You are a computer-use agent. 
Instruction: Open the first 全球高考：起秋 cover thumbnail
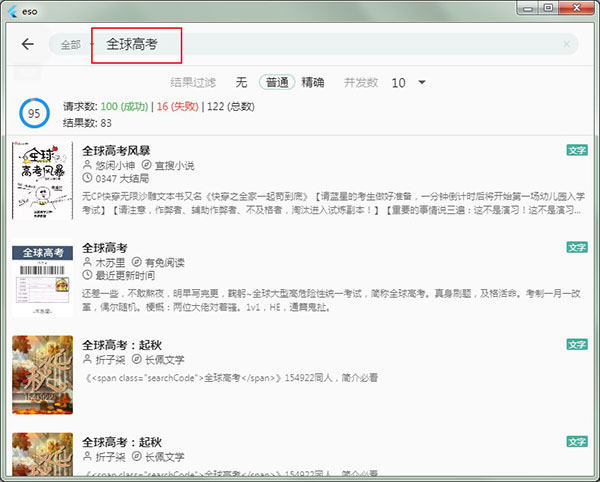(x=42, y=375)
